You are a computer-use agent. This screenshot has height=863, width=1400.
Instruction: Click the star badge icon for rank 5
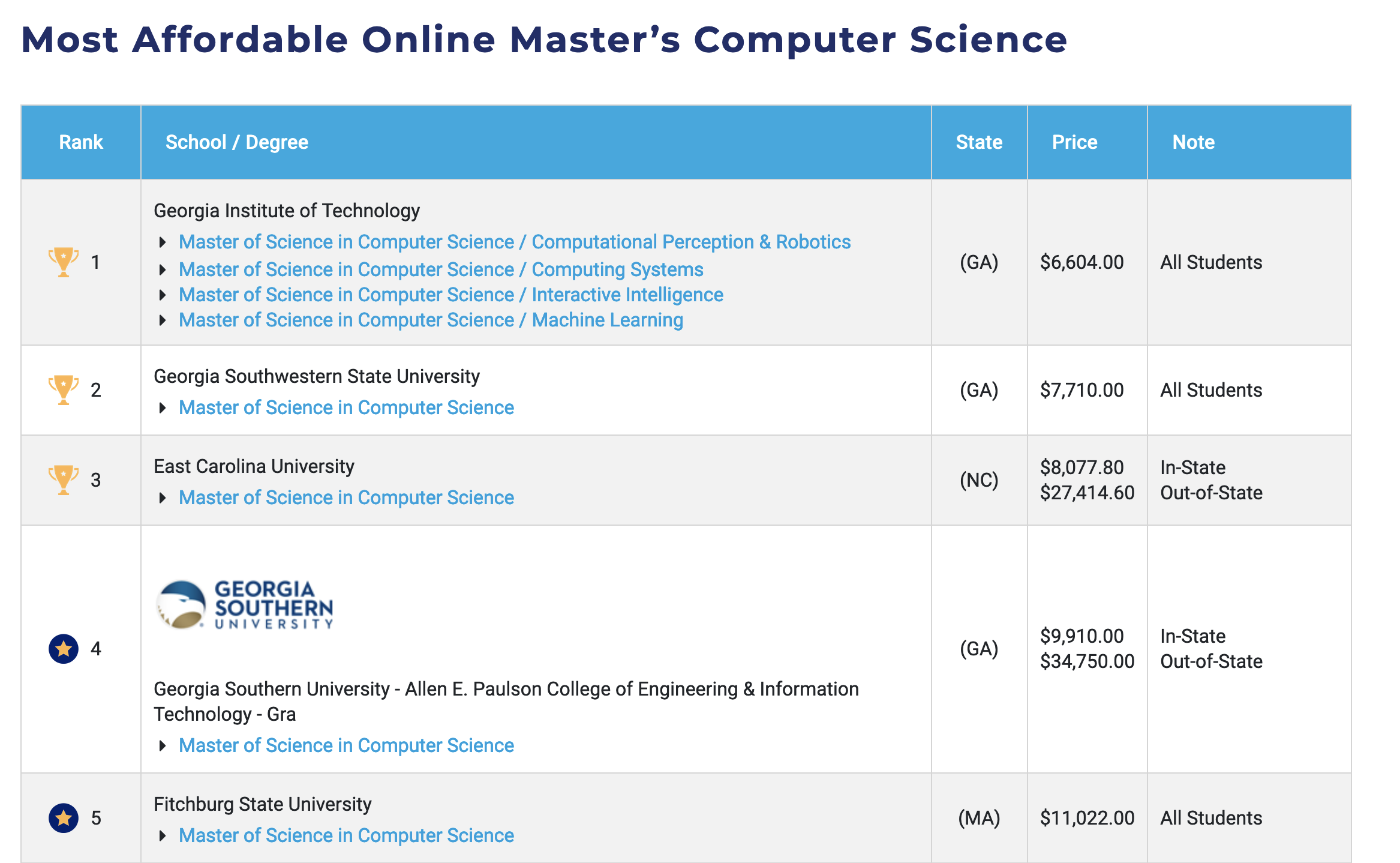63,818
